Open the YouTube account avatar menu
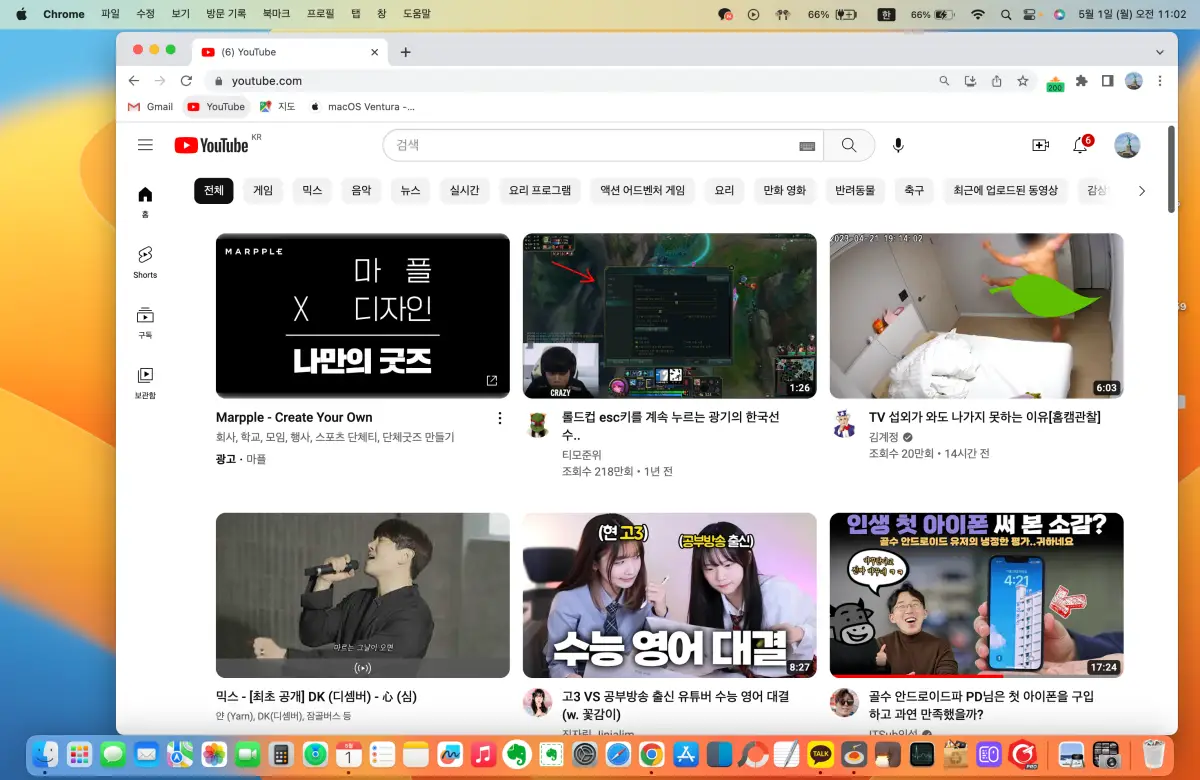 [1127, 145]
